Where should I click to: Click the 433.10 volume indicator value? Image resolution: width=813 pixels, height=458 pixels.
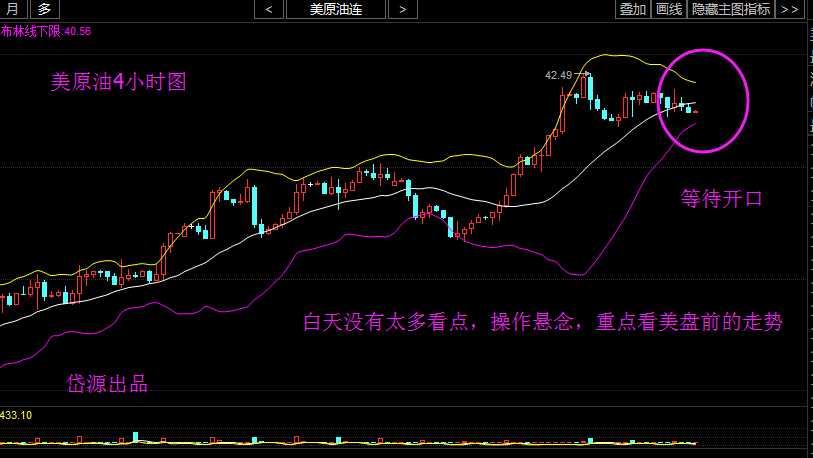(16, 415)
